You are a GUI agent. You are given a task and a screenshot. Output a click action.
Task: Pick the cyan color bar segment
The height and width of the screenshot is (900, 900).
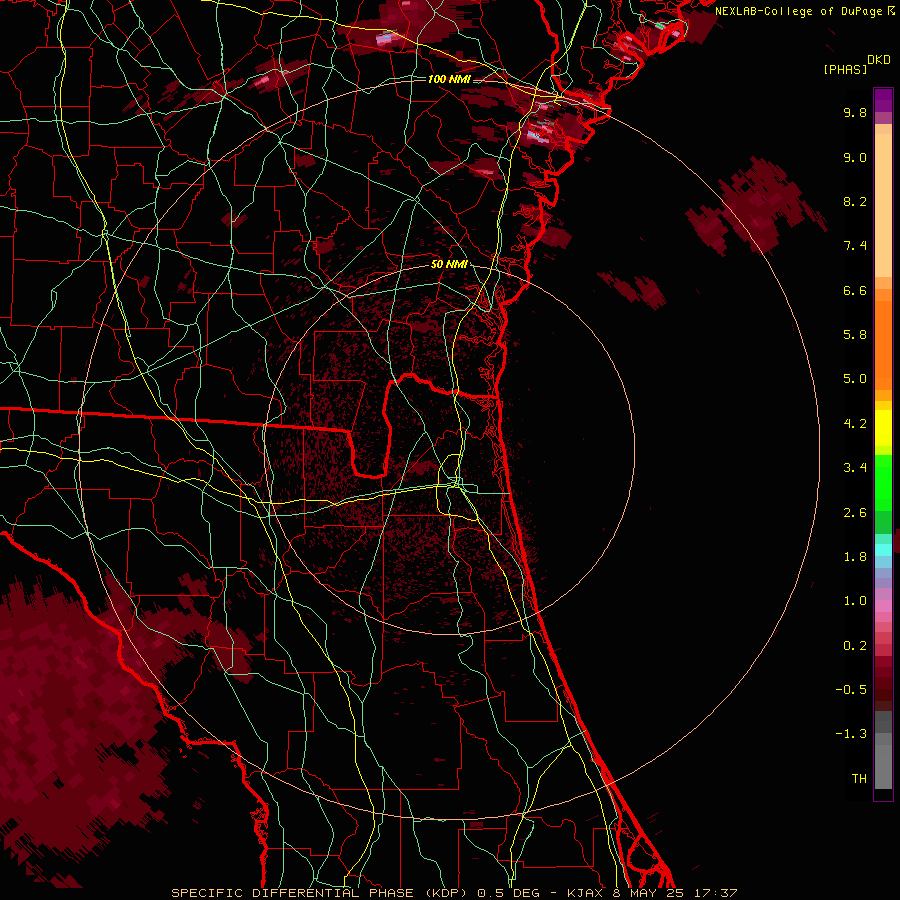coord(883,550)
